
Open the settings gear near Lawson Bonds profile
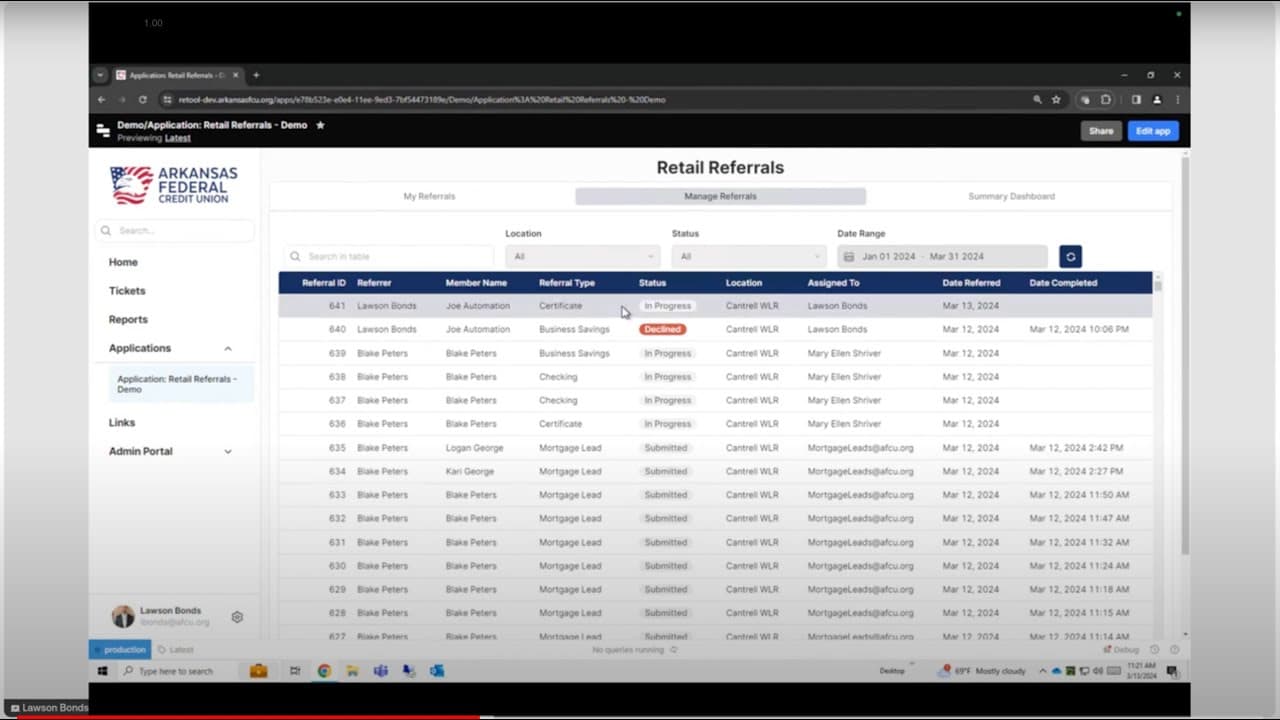[237, 617]
